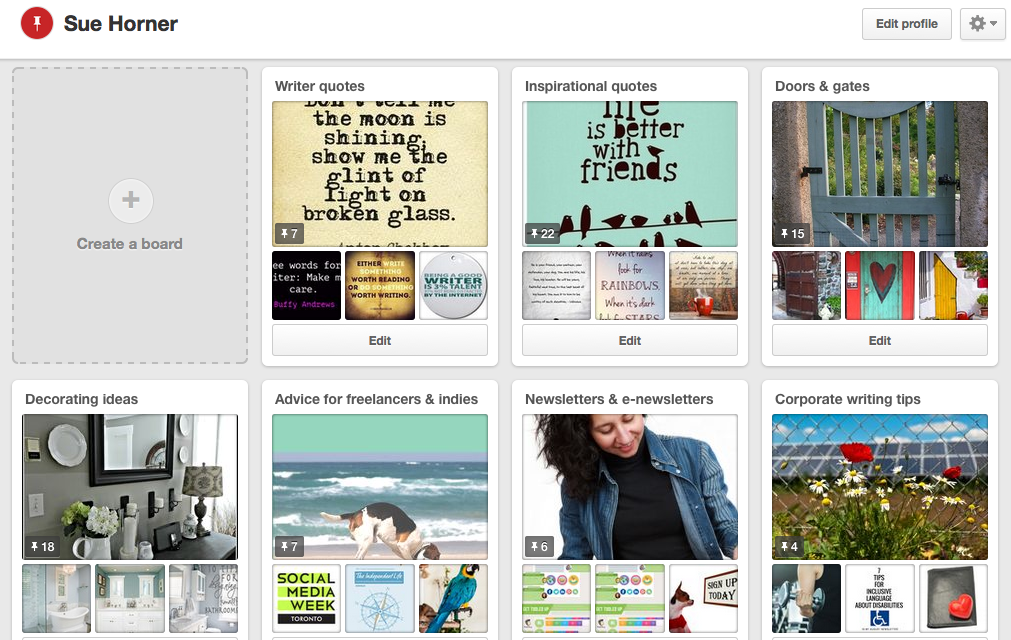Edit the Inspirational quotes board

pos(630,340)
